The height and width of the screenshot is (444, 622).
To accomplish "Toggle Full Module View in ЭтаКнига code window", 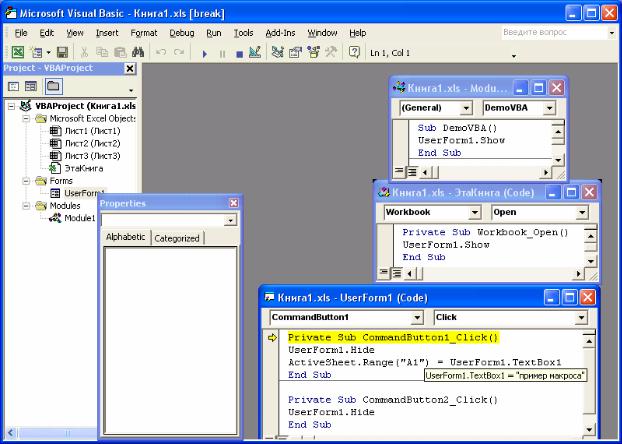I will [x=396, y=273].
